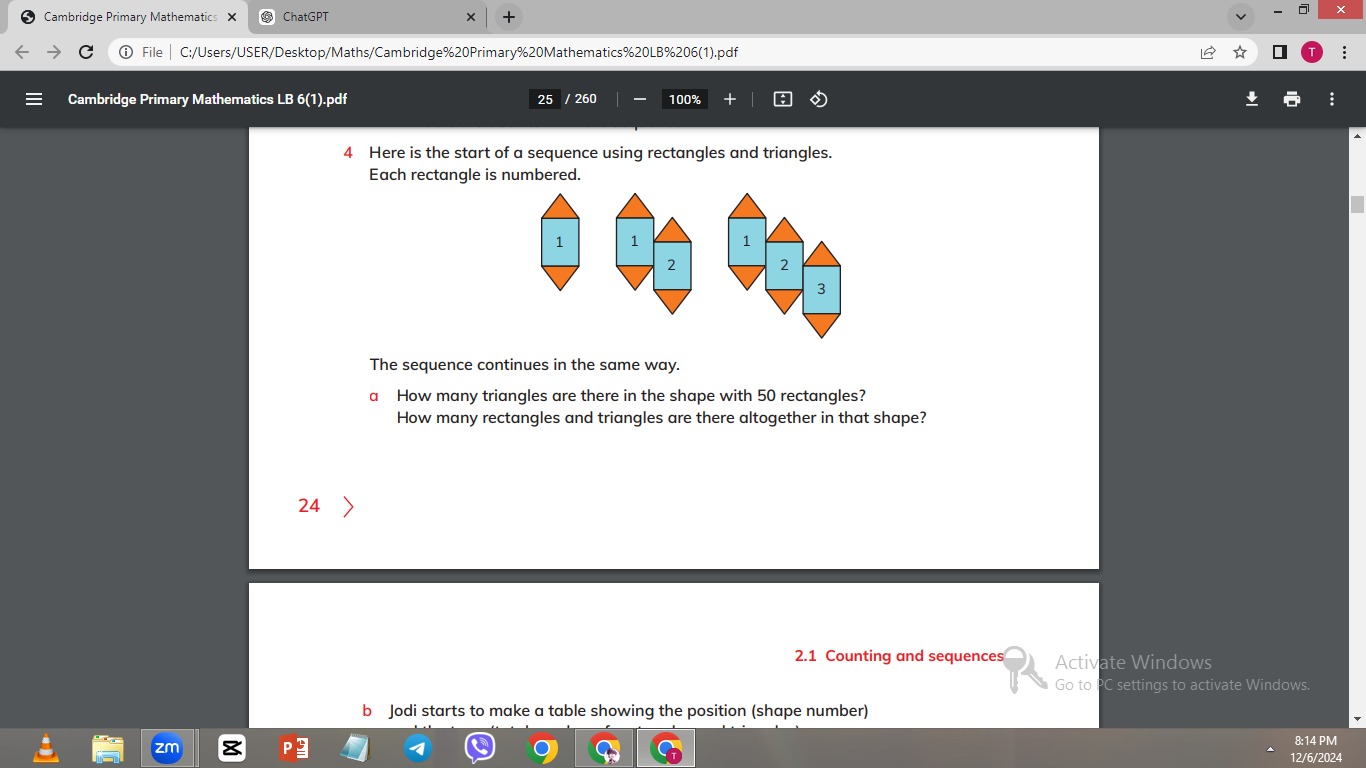Click the scrollbar down arrow
The width and height of the screenshot is (1366, 768).
[1357, 719]
